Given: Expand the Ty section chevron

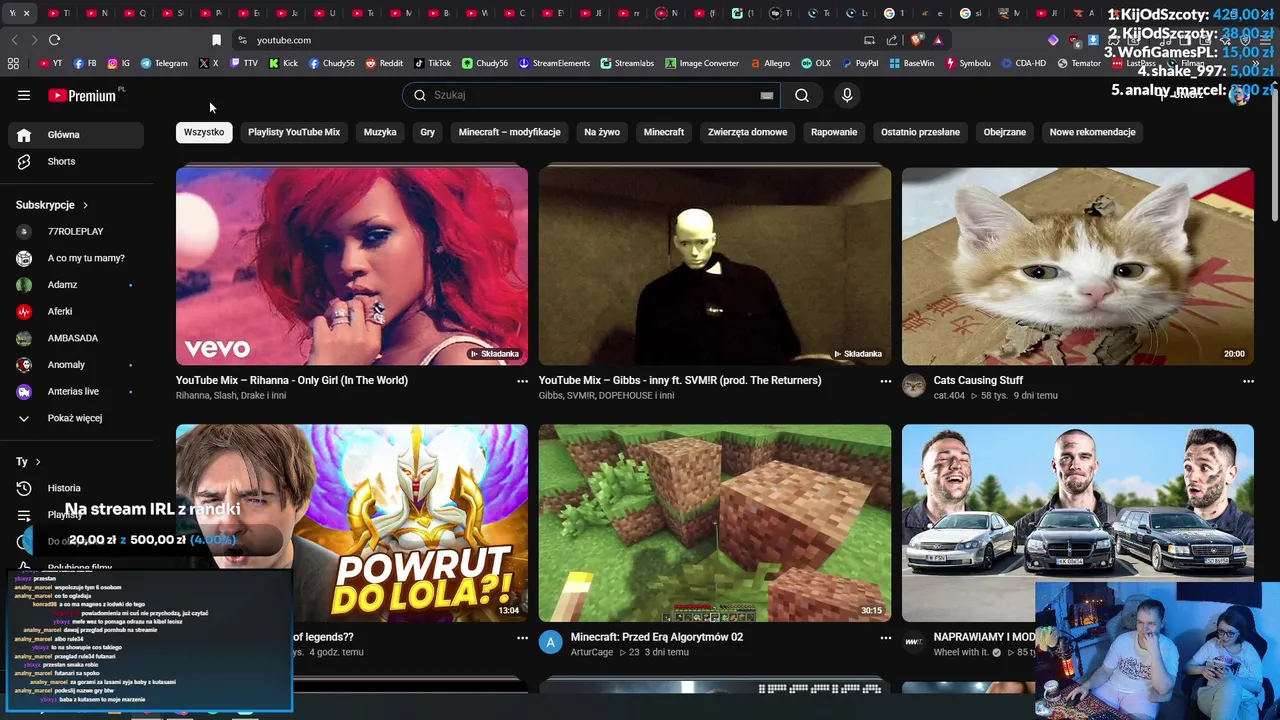Looking at the screenshot, I should pos(38,462).
